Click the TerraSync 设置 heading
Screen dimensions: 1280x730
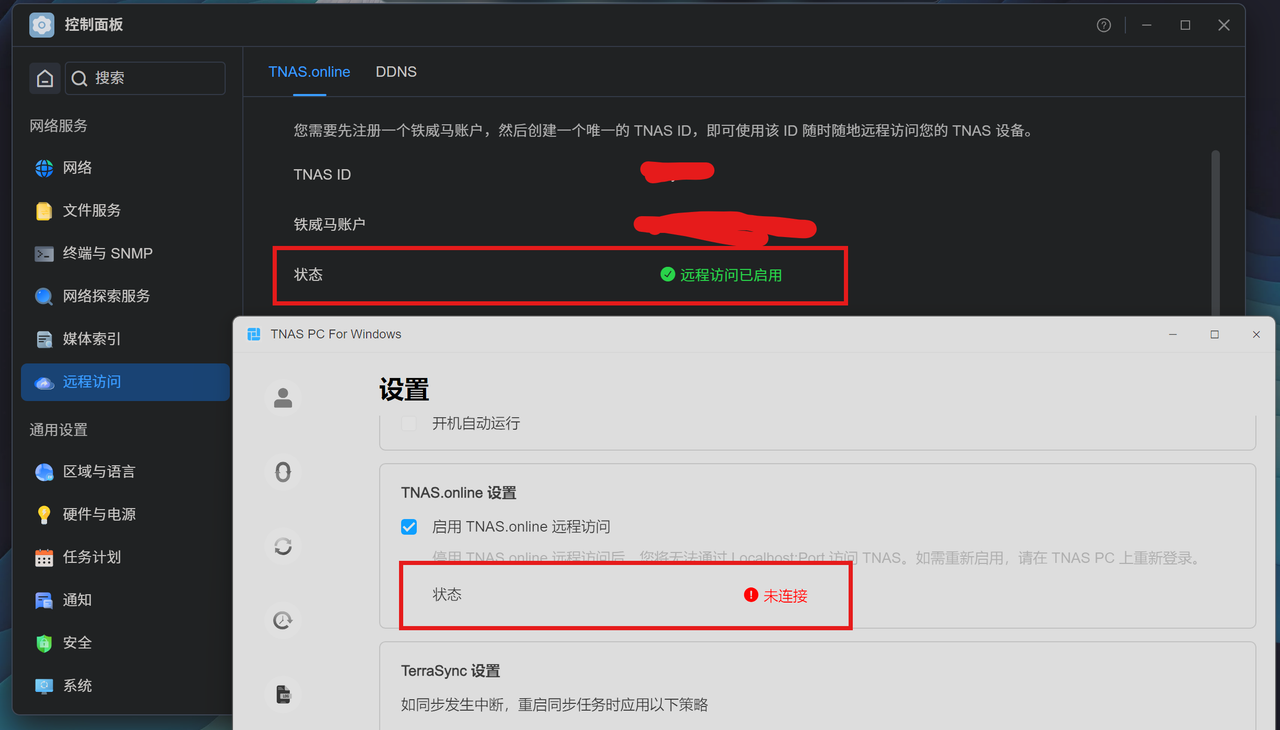tap(450, 671)
